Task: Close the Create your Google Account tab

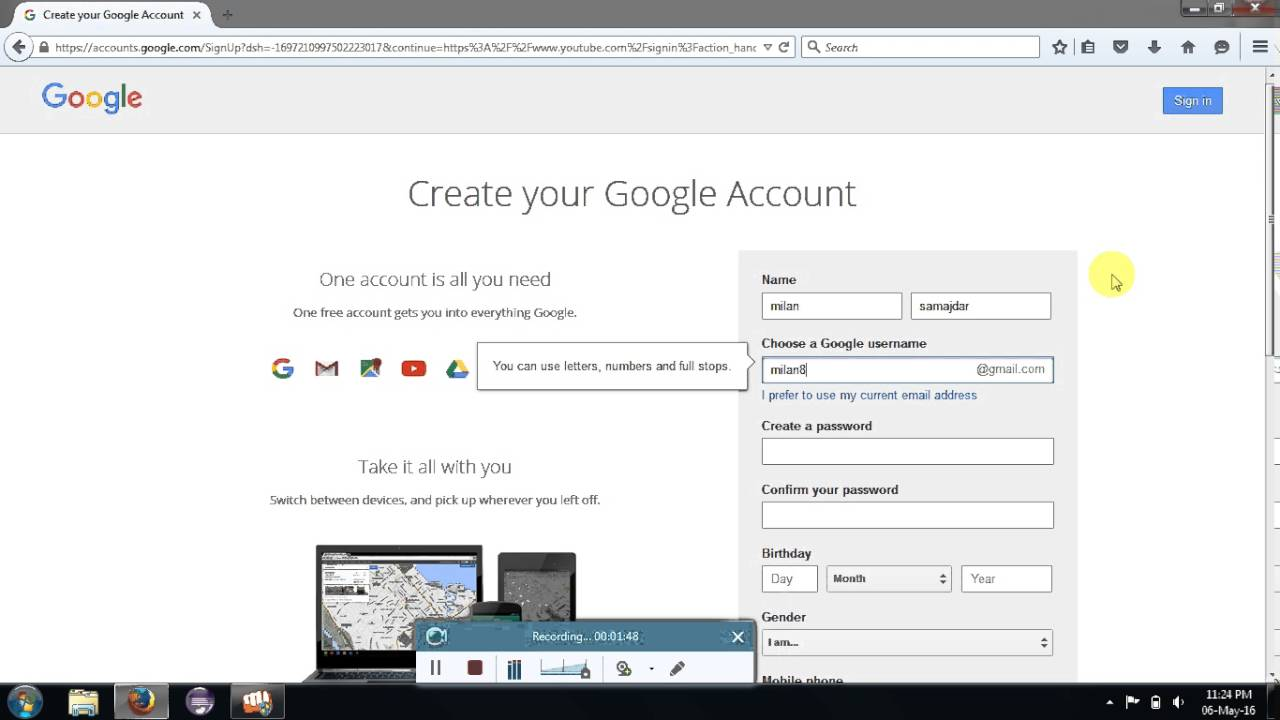Action: (x=197, y=15)
